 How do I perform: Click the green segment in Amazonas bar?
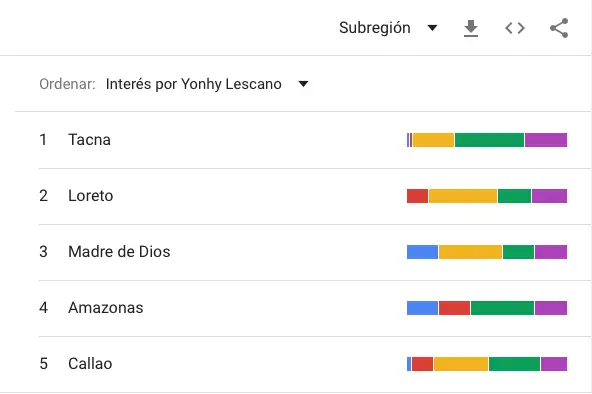click(503, 308)
